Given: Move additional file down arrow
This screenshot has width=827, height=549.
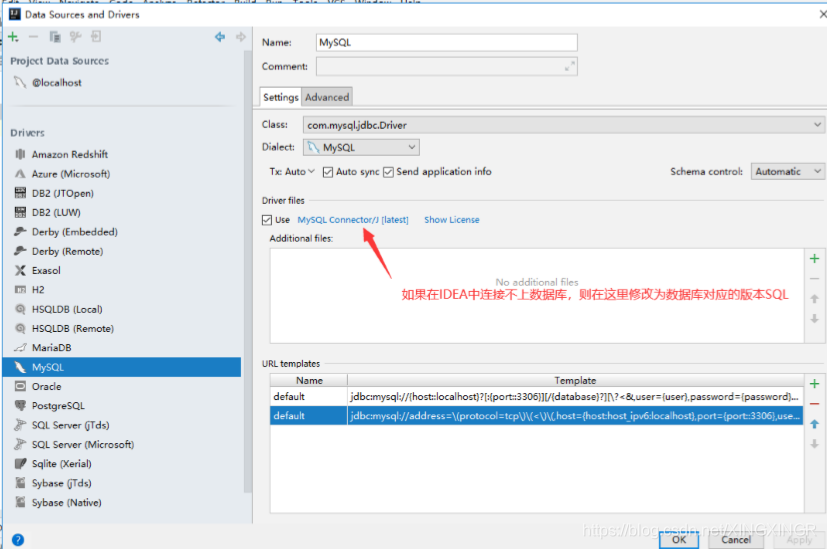Looking at the screenshot, I should 814,319.
